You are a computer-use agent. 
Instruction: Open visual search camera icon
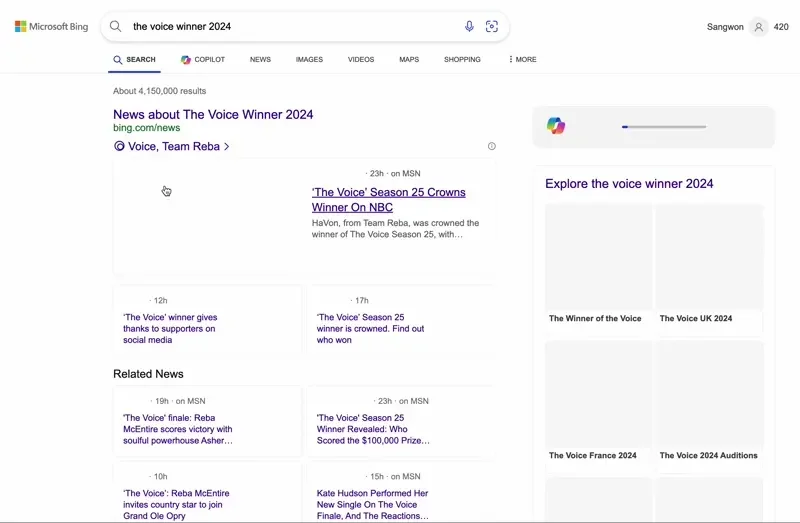pyautogui.click(x=492, y=27)
